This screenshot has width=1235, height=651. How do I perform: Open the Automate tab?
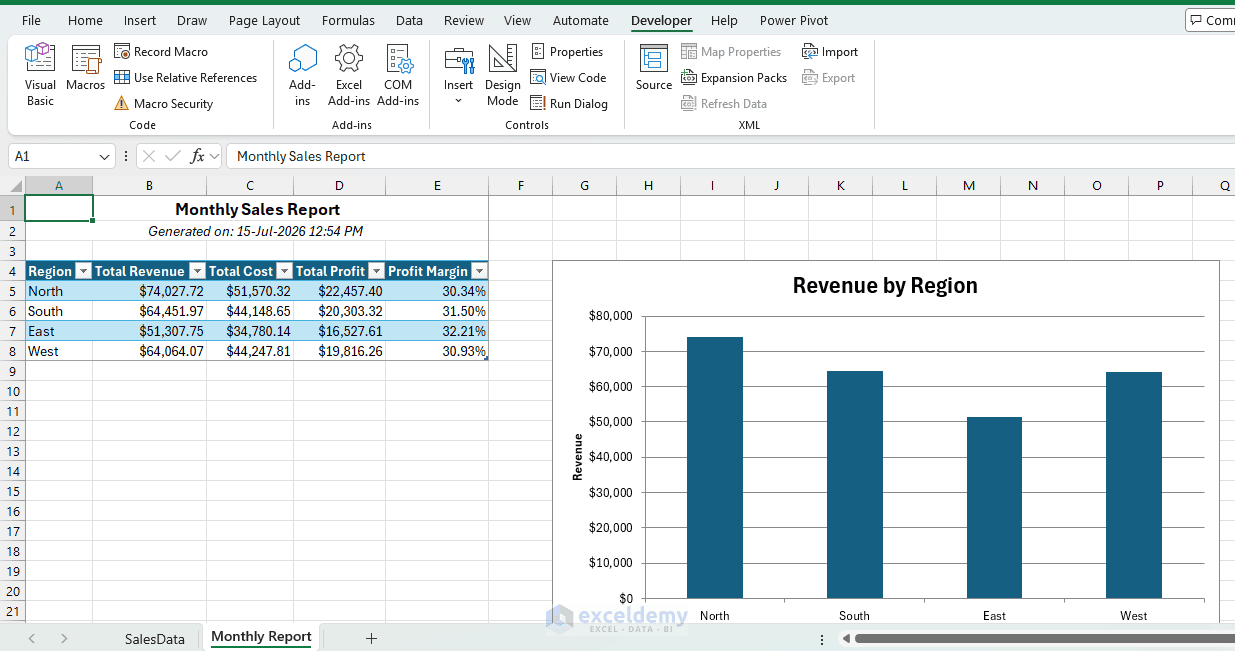[x=581, y=20]
